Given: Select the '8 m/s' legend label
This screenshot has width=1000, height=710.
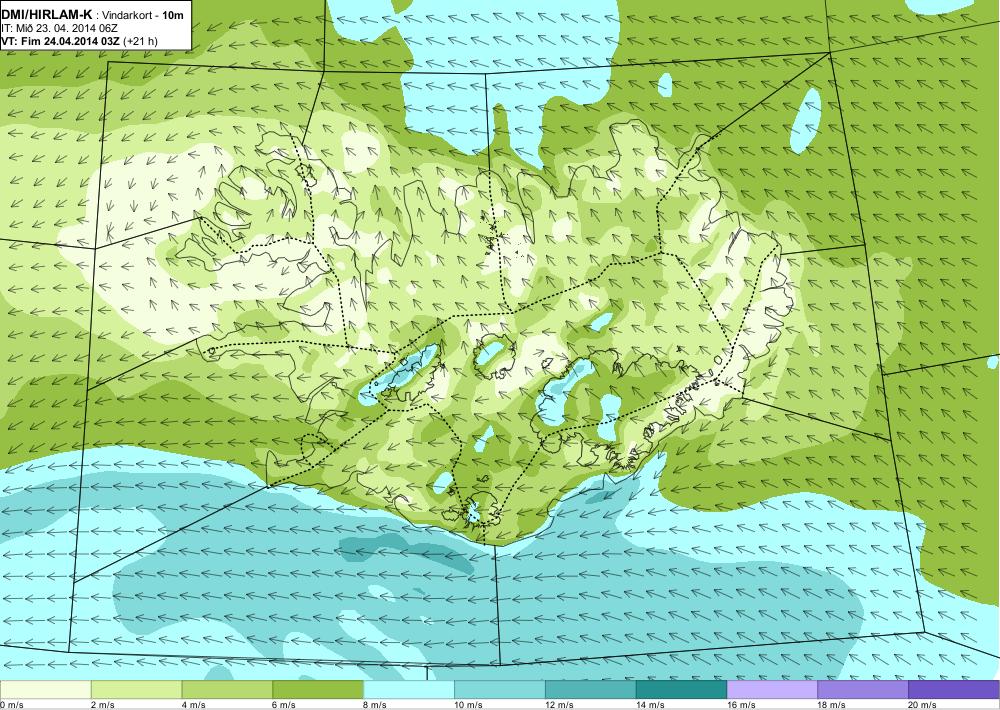Looking at the screenshot, I should click(376, 705).
